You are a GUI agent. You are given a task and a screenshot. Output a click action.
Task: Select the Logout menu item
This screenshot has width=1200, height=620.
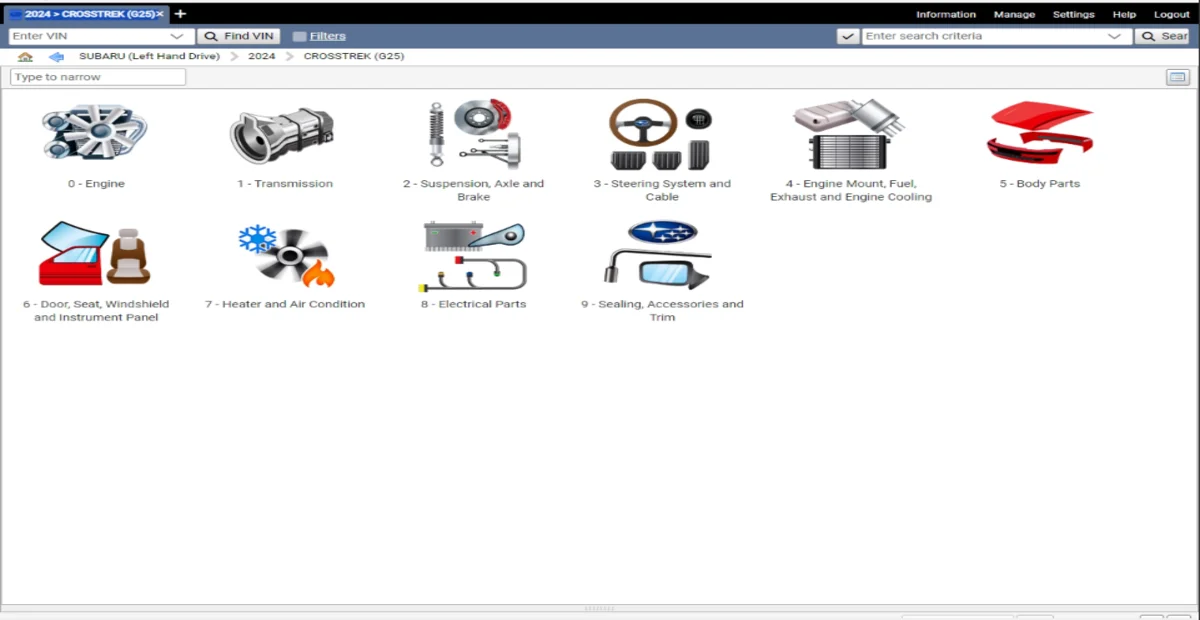pyautogui.click(x=1172, y=14)
